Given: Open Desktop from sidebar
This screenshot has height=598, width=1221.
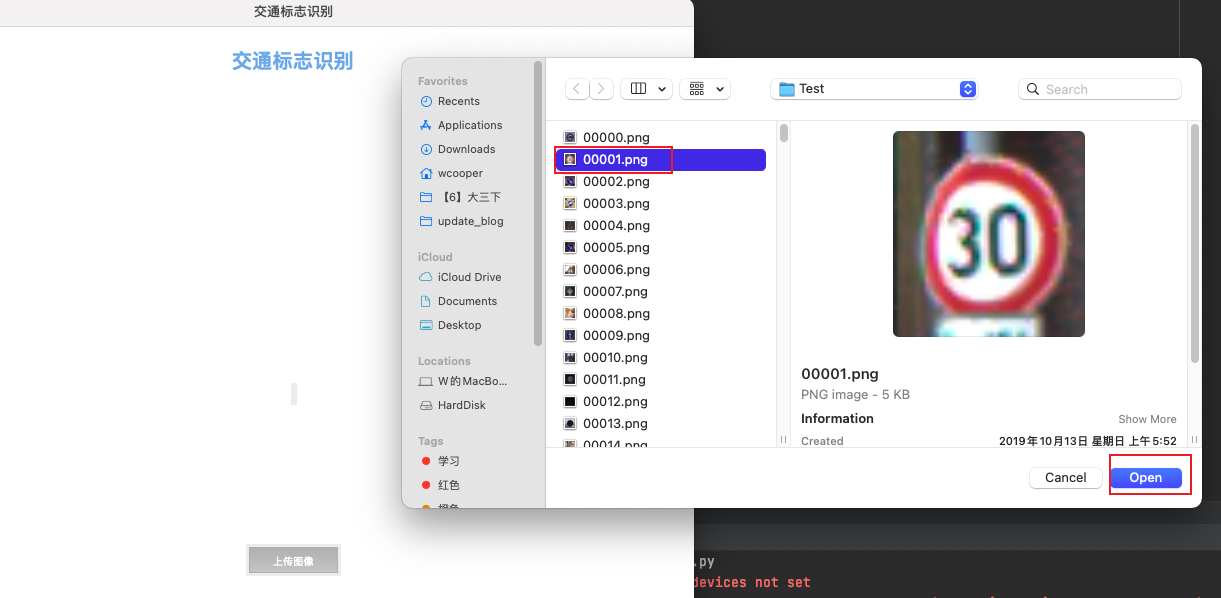Looking at the screenshot, I should (x=459, y=325).
